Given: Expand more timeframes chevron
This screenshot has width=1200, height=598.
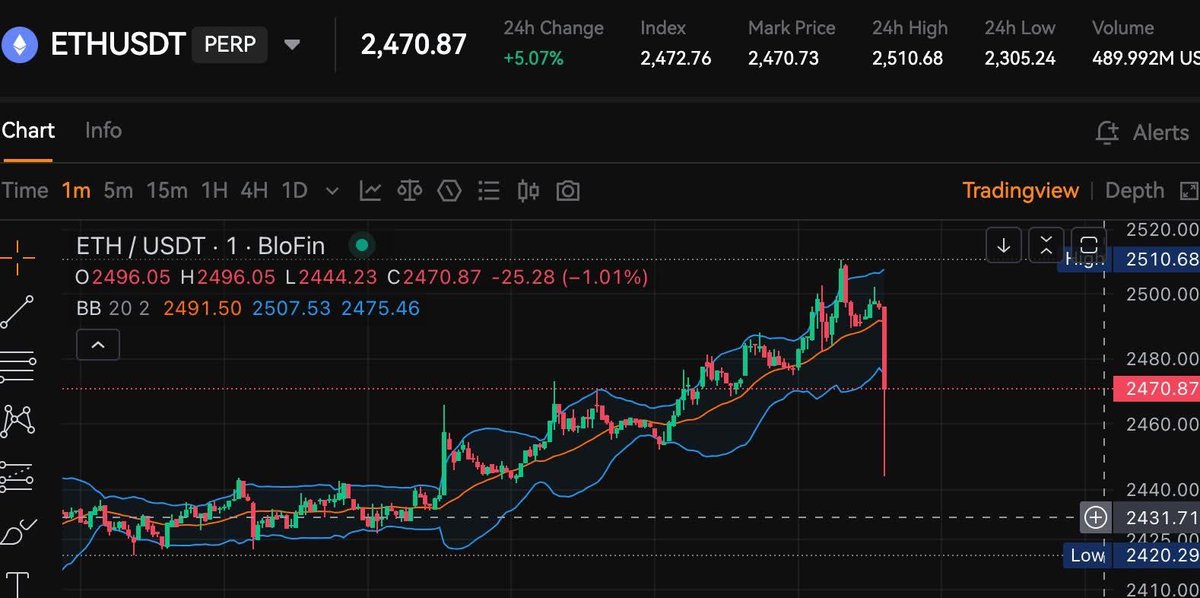Looking at the screenshot, I should pos(333,191).
